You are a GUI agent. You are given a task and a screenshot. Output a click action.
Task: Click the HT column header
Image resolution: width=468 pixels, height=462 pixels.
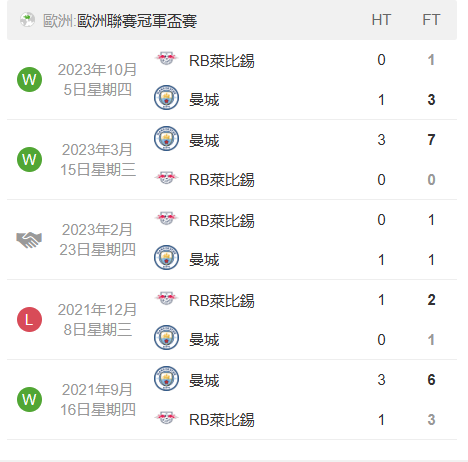[x=381, y=20]
